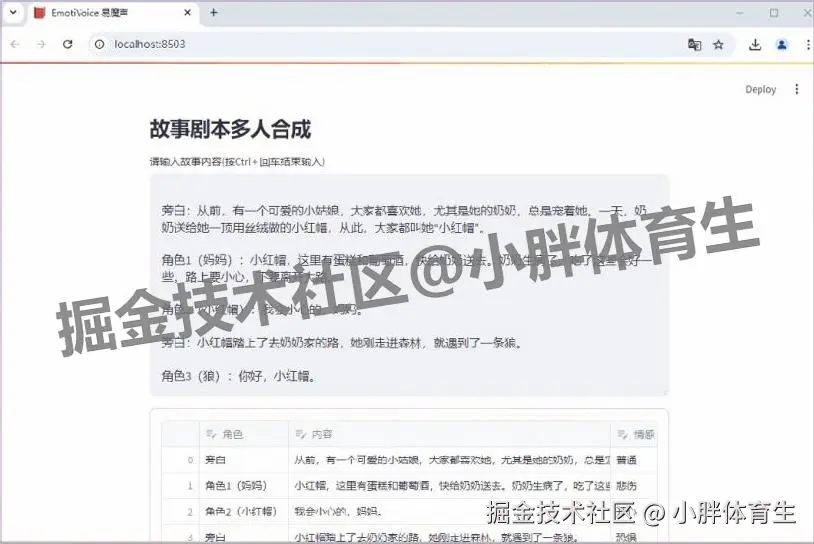814x544 pixels.
Task: Click the 悲伤 emotion cell
Action: pyautogui.click(x=634, y=486)
